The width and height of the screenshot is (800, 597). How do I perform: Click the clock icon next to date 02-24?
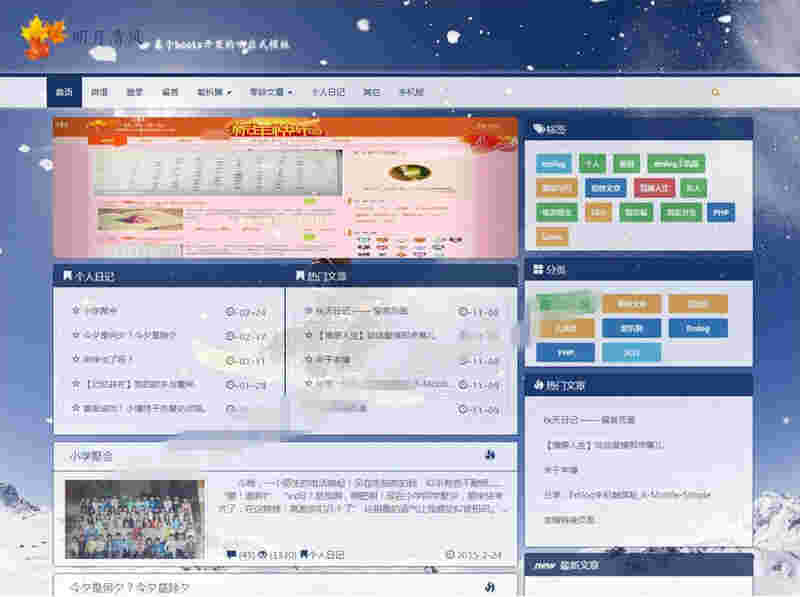(231, 311)
